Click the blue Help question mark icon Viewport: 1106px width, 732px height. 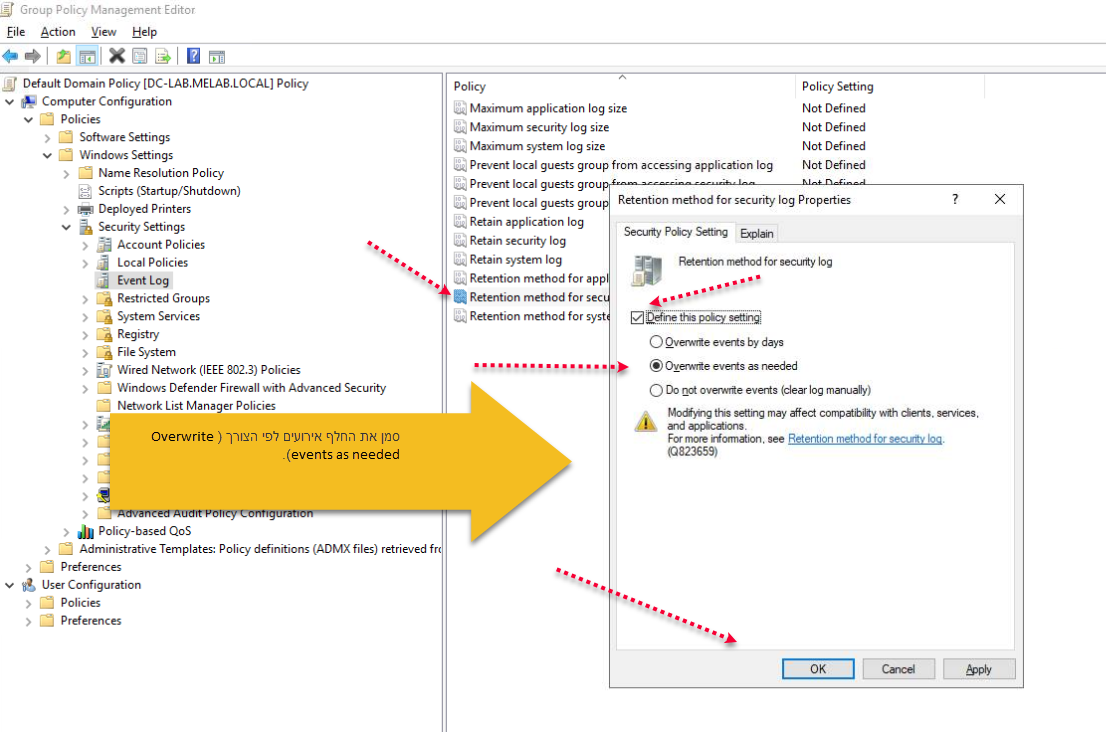coord(193,57)
